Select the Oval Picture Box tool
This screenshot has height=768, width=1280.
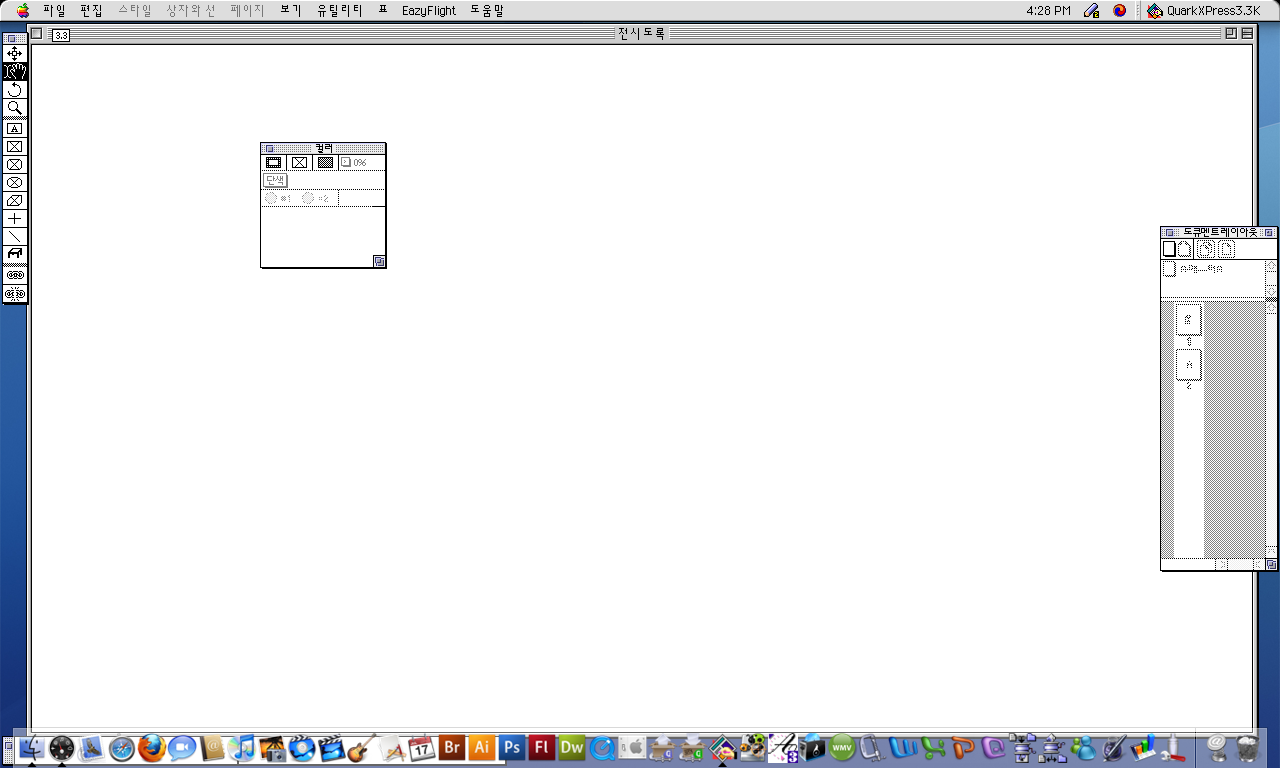point(14,182)
